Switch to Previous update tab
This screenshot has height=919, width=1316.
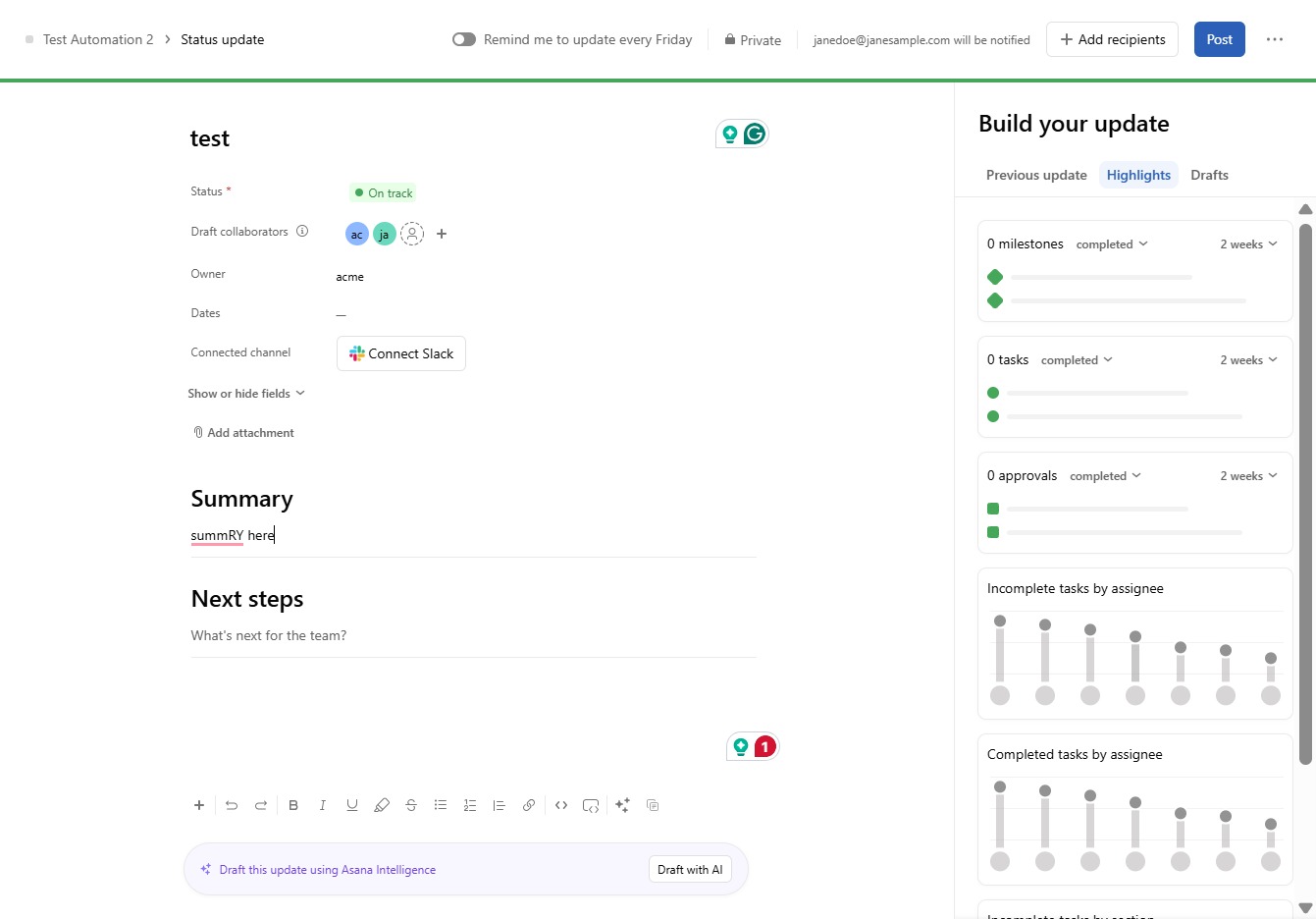click(x=1036, y=175)
